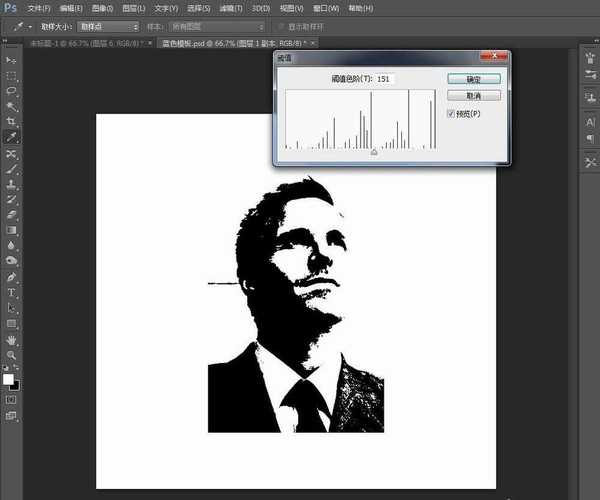Click the threshold slider triangle under histogram
This screenshot has height=500, width=600.
coord(374,152)
